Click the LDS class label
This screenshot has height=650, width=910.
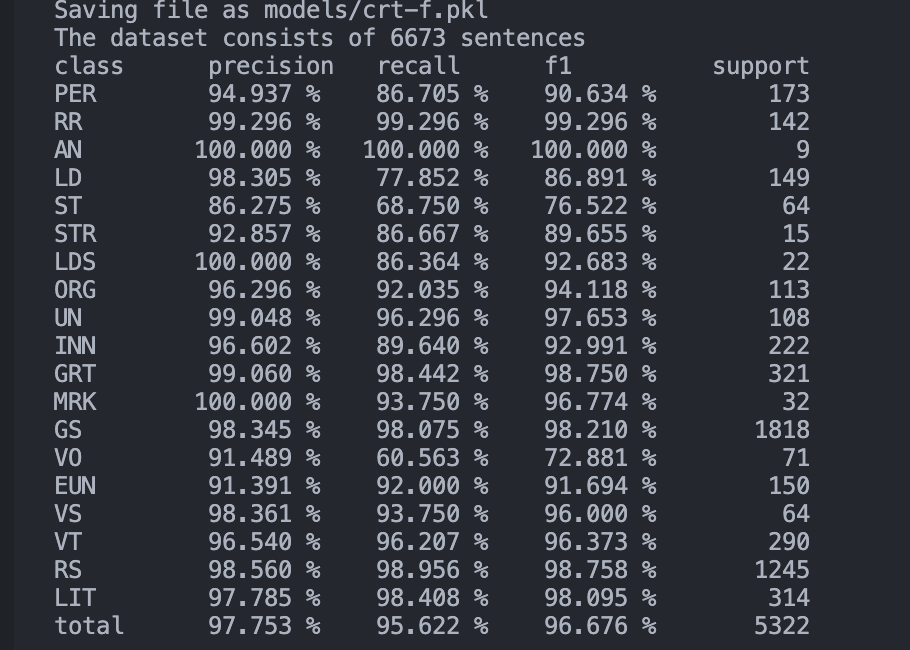pos(75,262)
